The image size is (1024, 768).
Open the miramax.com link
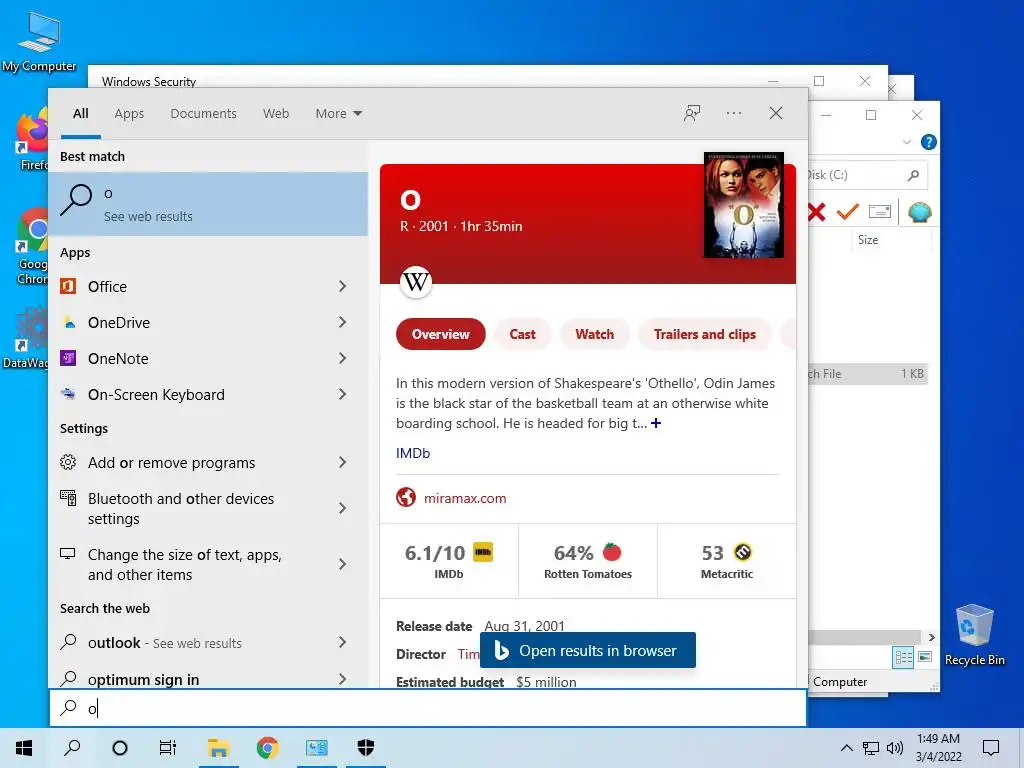coord(465,498)
